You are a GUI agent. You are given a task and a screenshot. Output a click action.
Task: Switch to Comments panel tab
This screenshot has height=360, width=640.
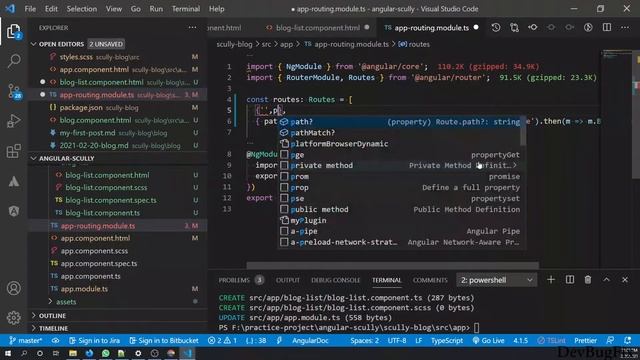pyautogui.click(x=430, y=280)
